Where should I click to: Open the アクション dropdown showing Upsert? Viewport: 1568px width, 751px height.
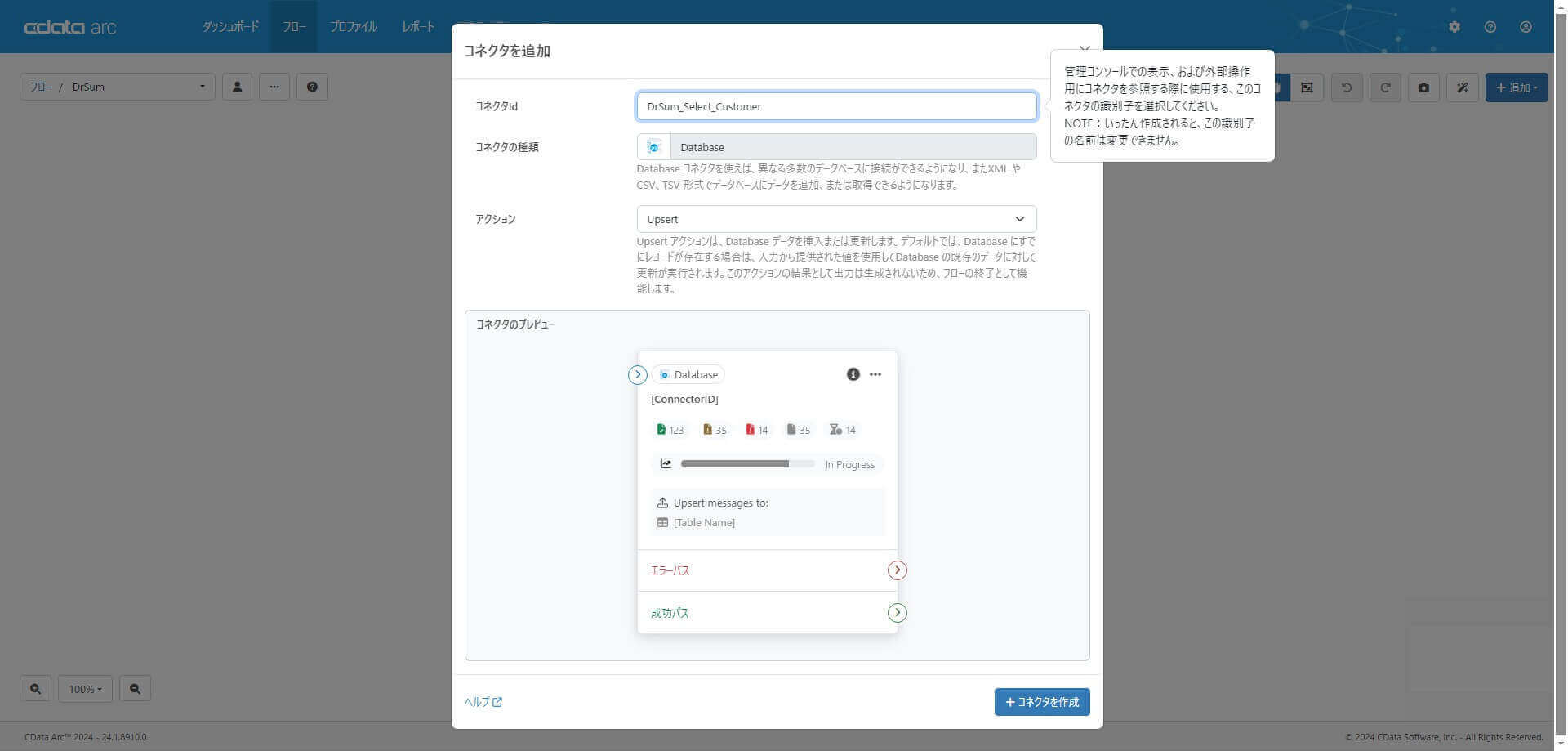(835, 219)
